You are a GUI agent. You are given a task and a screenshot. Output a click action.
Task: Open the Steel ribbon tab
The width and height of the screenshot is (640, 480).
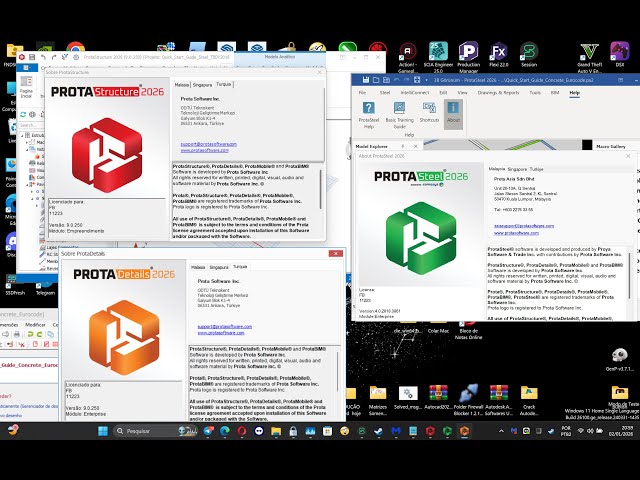click(x=385, y=93)
